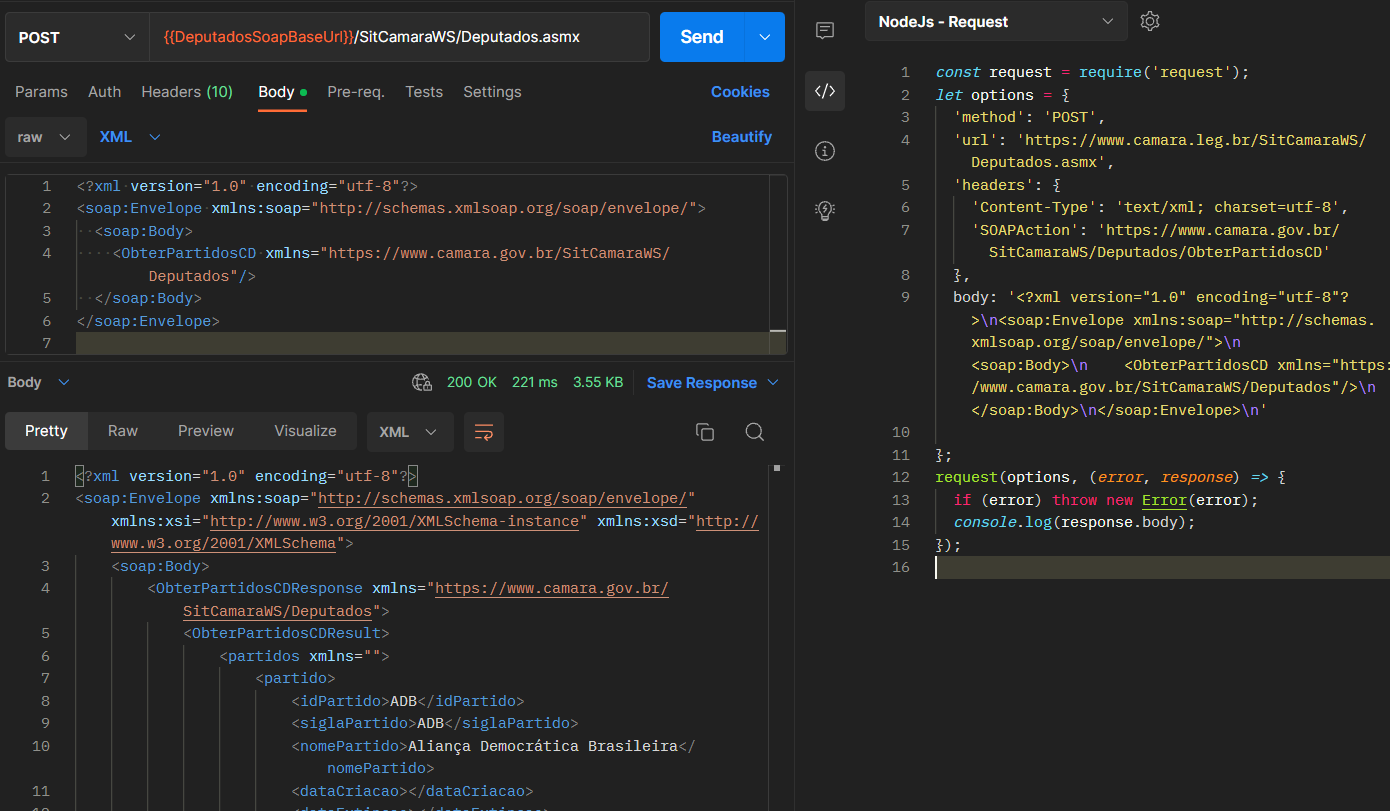Click the lightbulb related requests icon
1390x811 pixels.
825,210
